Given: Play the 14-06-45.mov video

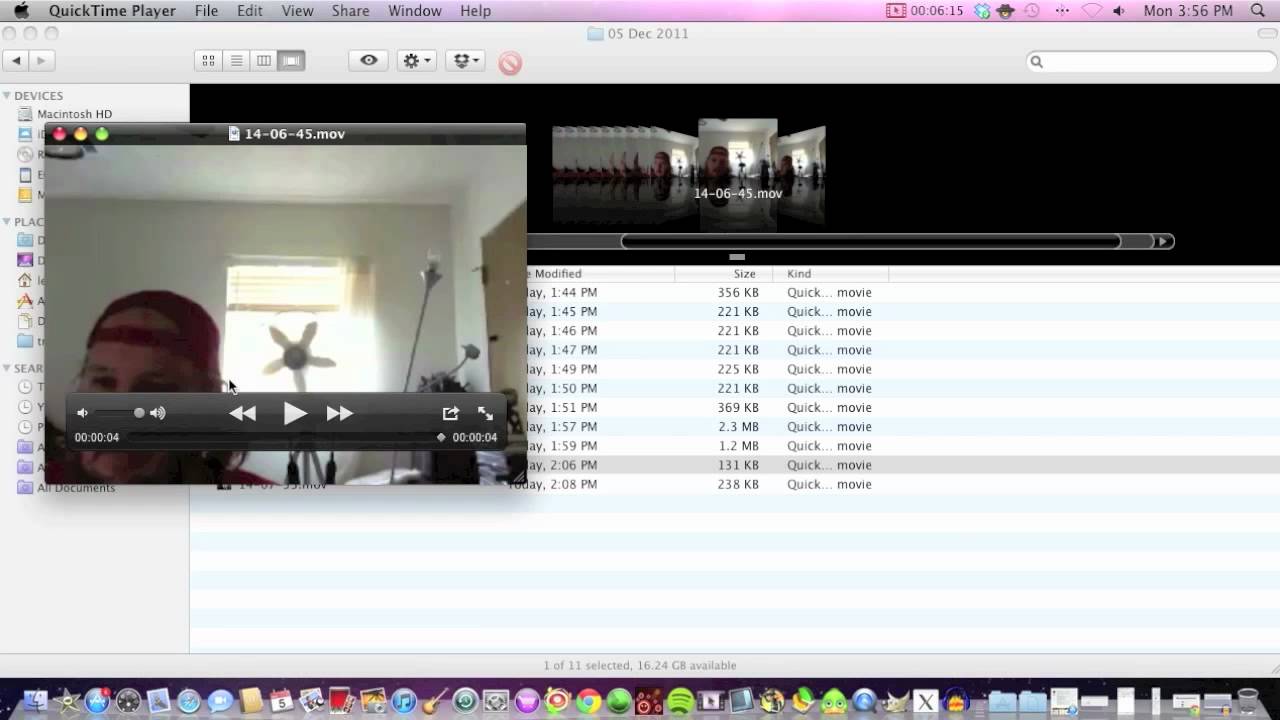Looking at the screenshot, I should point(295,413).
